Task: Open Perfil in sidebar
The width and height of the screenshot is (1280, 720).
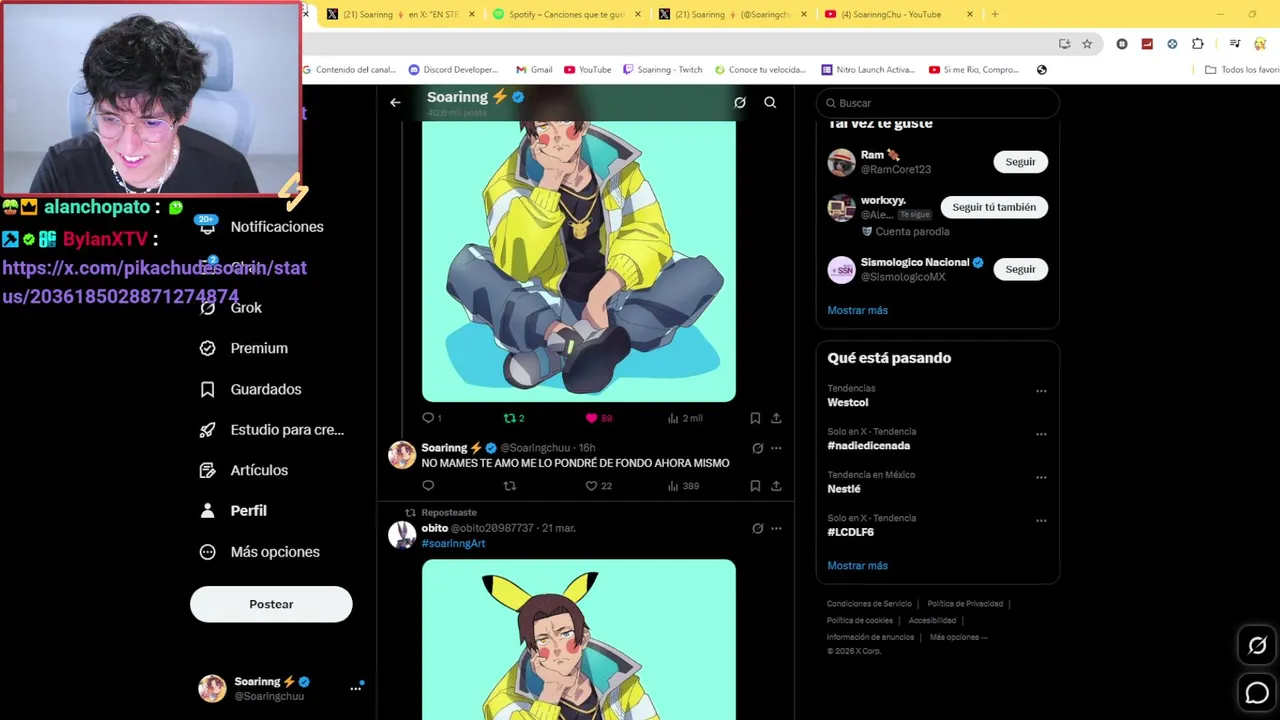Action: click(233, 511)
